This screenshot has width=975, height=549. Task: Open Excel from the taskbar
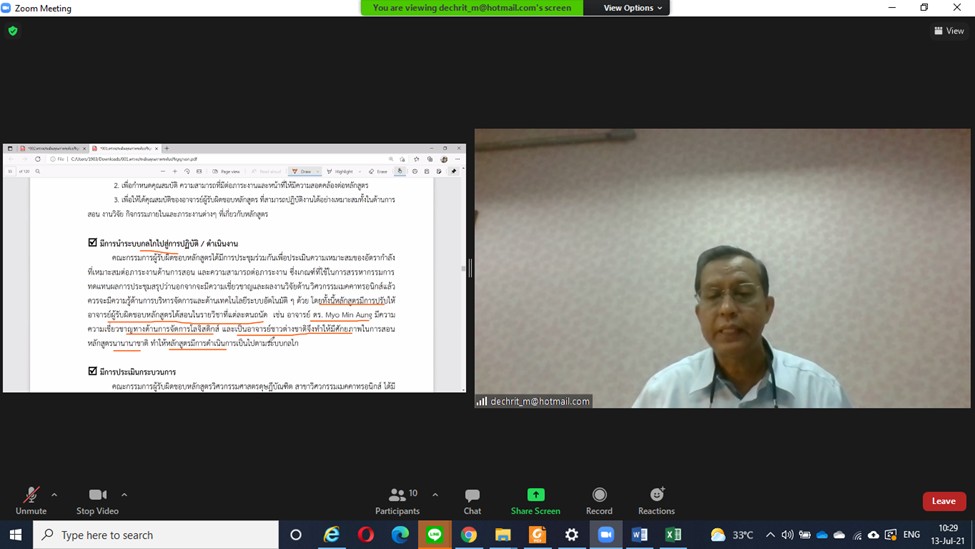pyautogui.click(x=673, y=535)
